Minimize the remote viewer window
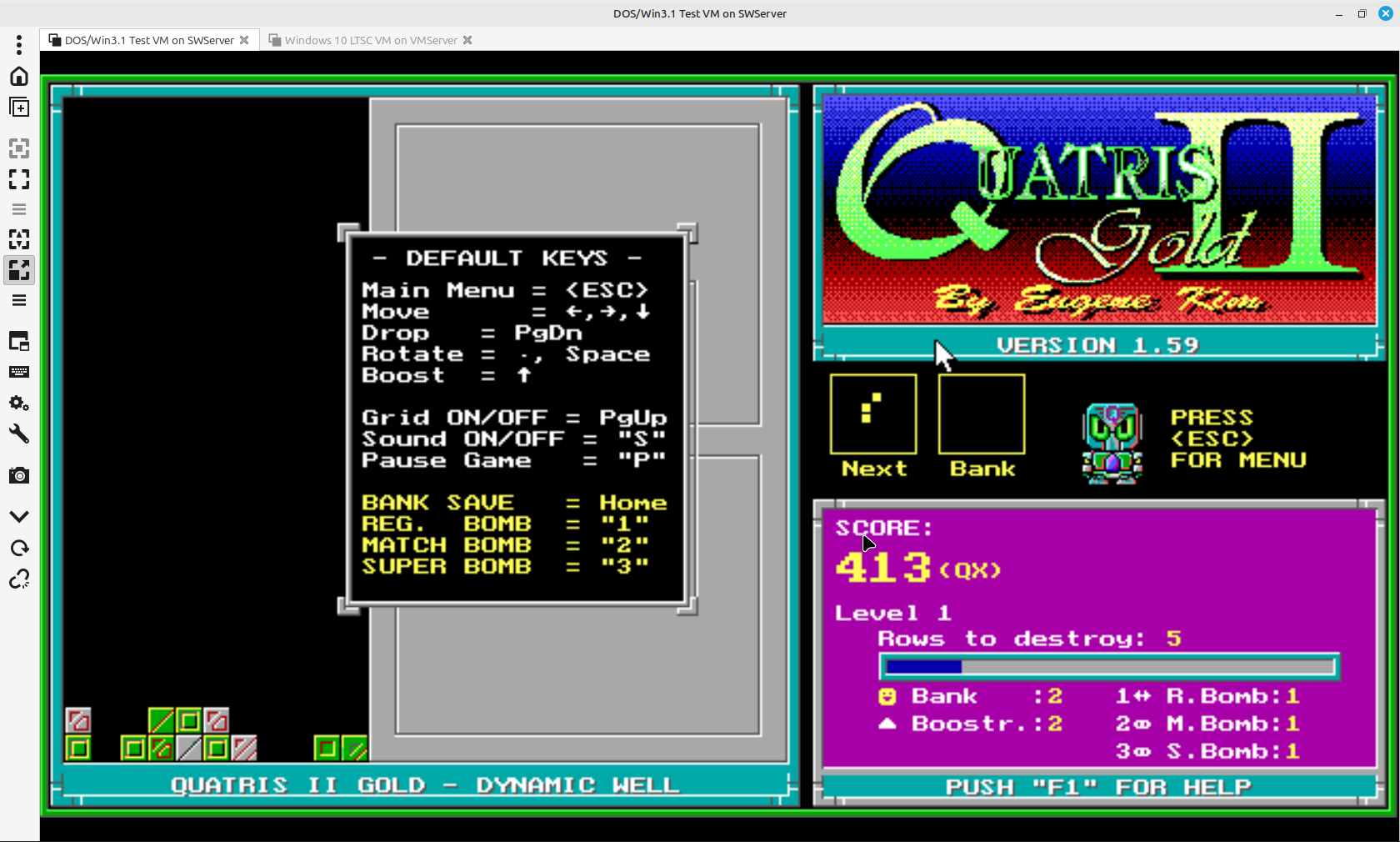The image size is (1400, 842). click(x=1339, y=14)
